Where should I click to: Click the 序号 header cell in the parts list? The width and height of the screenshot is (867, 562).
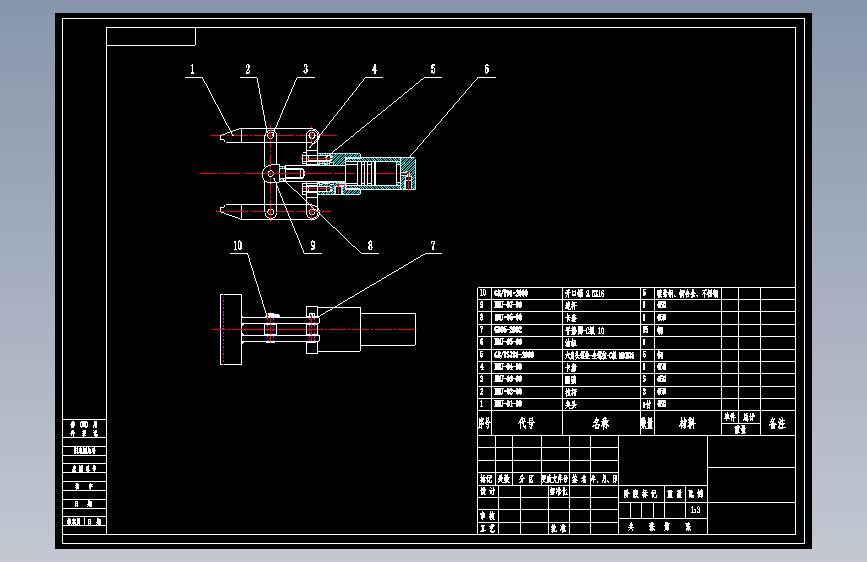pos(484,424)
